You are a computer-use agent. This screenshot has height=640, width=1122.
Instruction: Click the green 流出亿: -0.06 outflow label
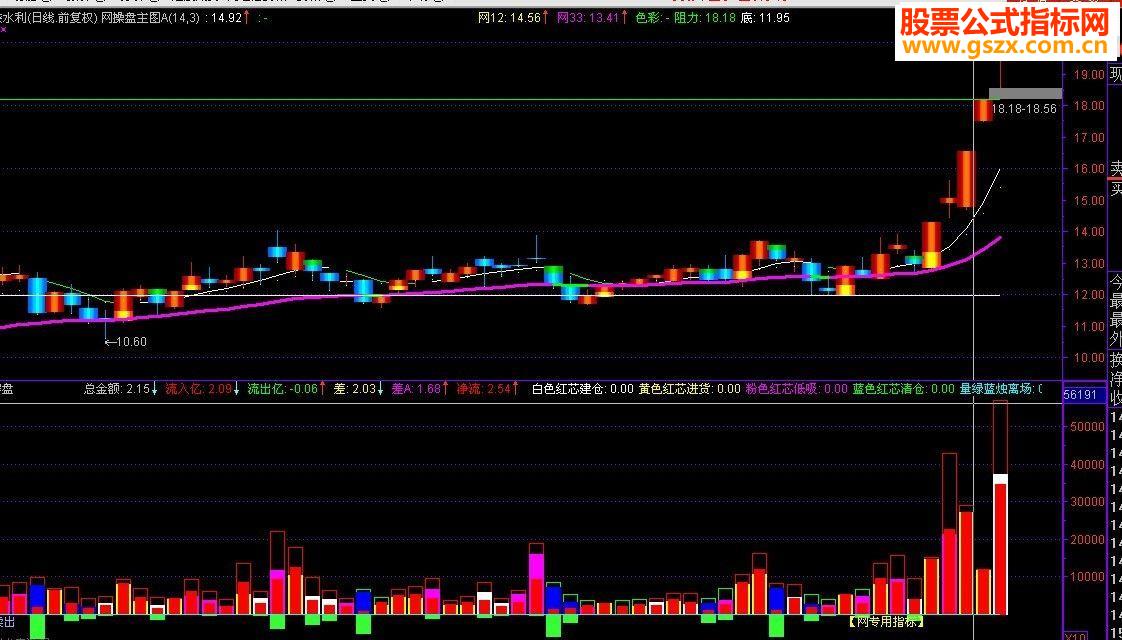[282, 389]
